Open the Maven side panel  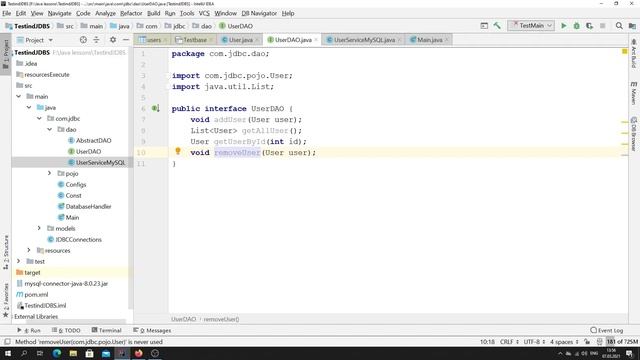coord(633,93)
